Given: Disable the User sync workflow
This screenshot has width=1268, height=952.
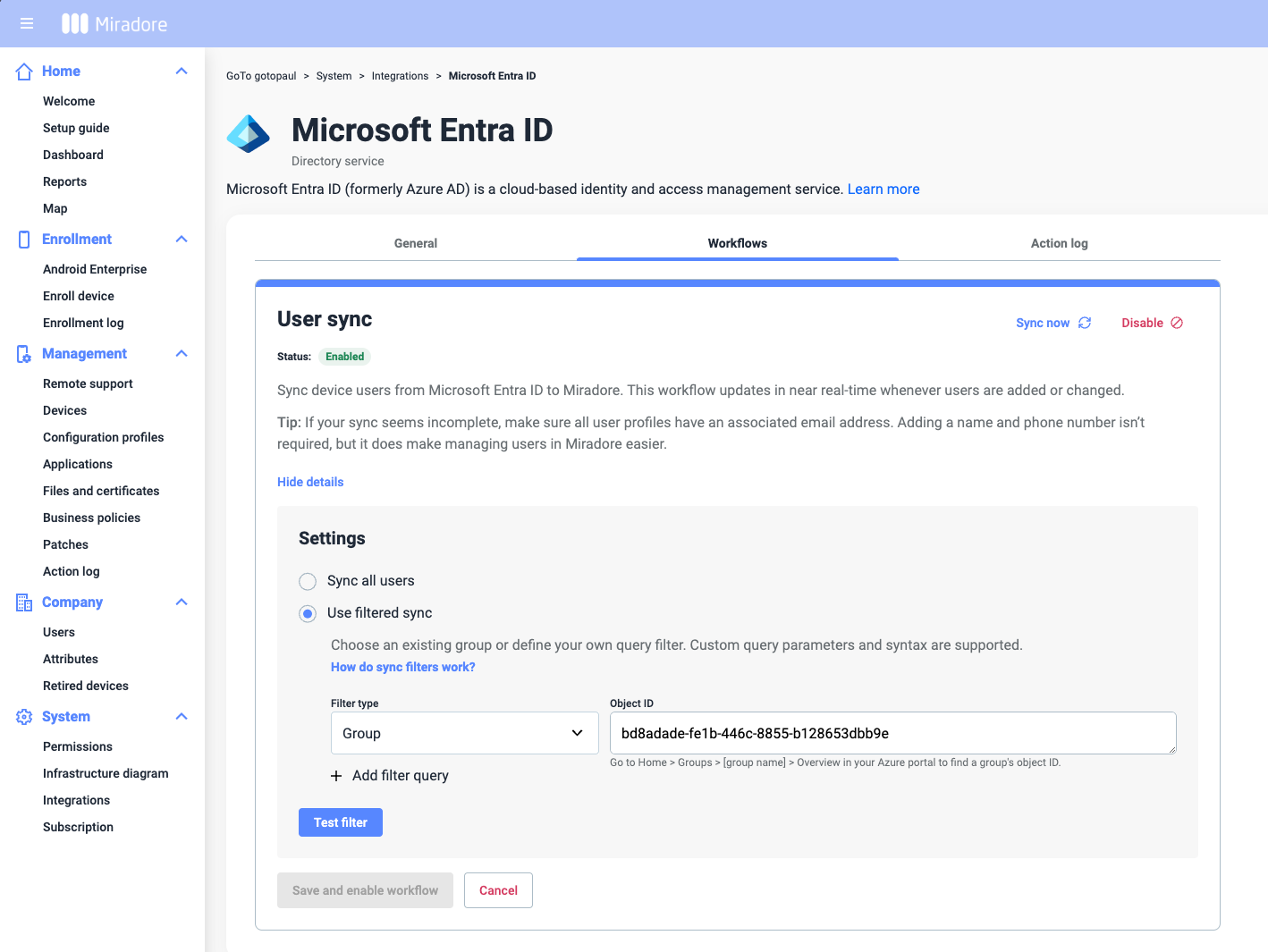Looking at the screenshot, I should coord(1152,323).
